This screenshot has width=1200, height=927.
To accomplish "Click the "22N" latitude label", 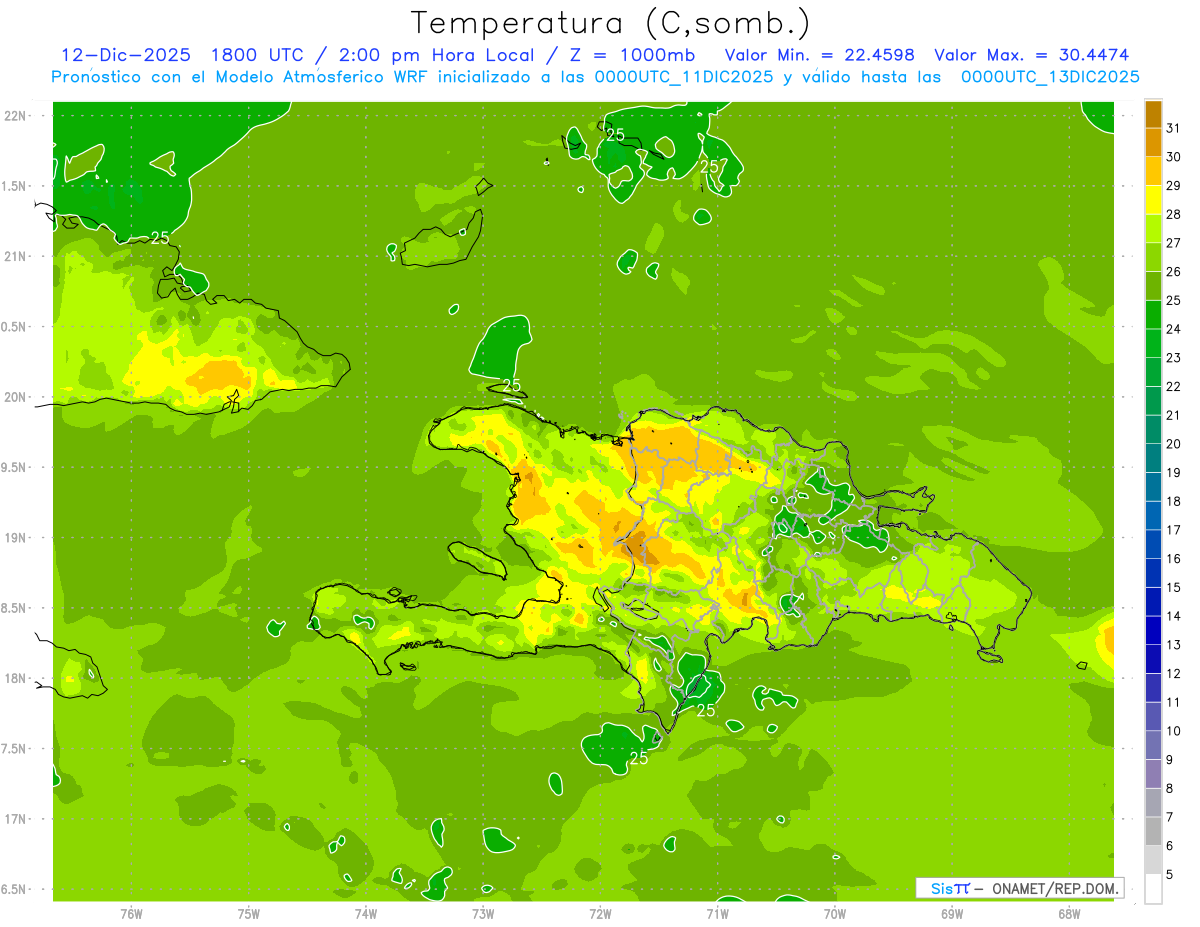I will click(x=17, y=116).
